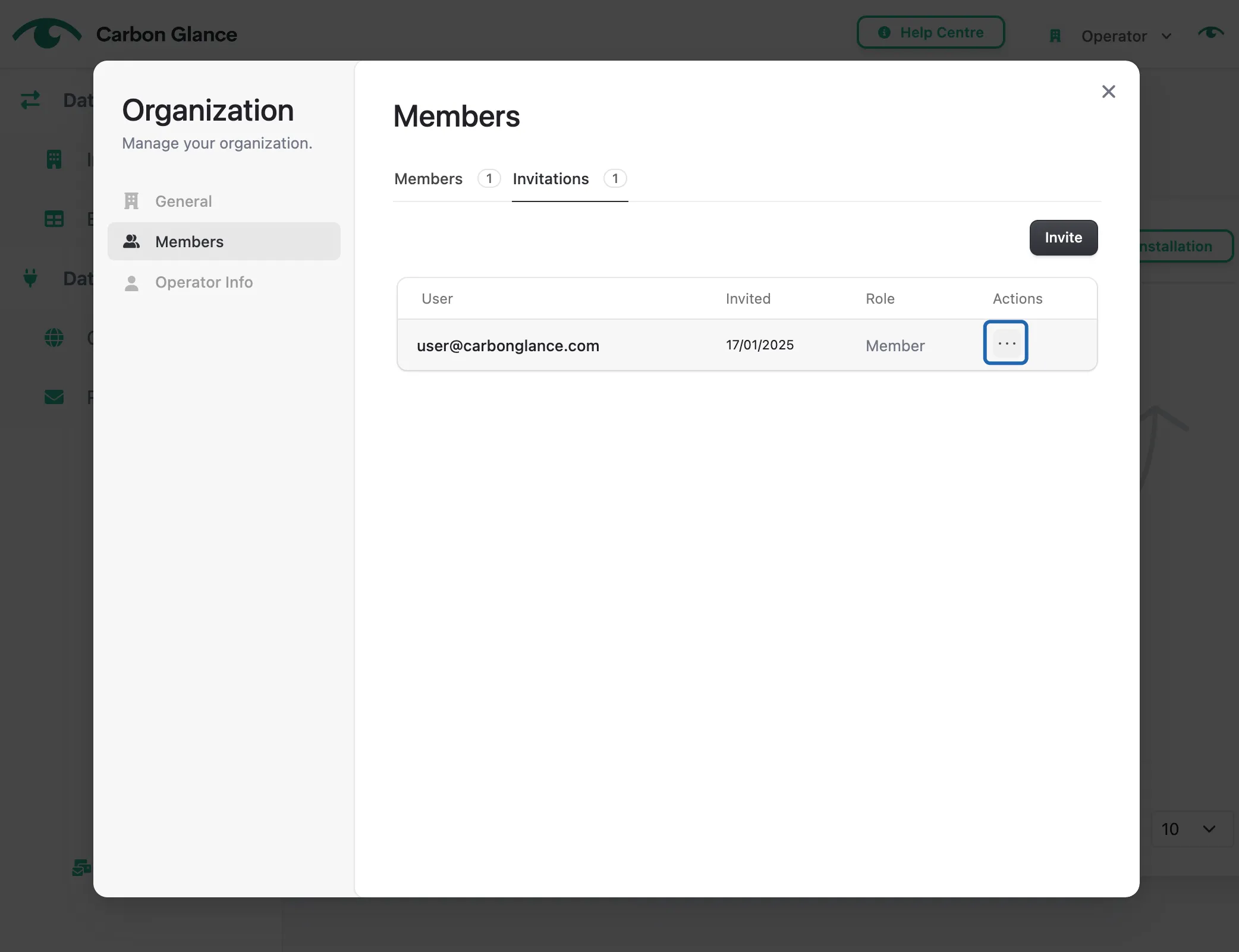Click the swap arrows icon in background sidebar
The height and width of the screenshot is (952, 1239).
[x=30, y=100]
